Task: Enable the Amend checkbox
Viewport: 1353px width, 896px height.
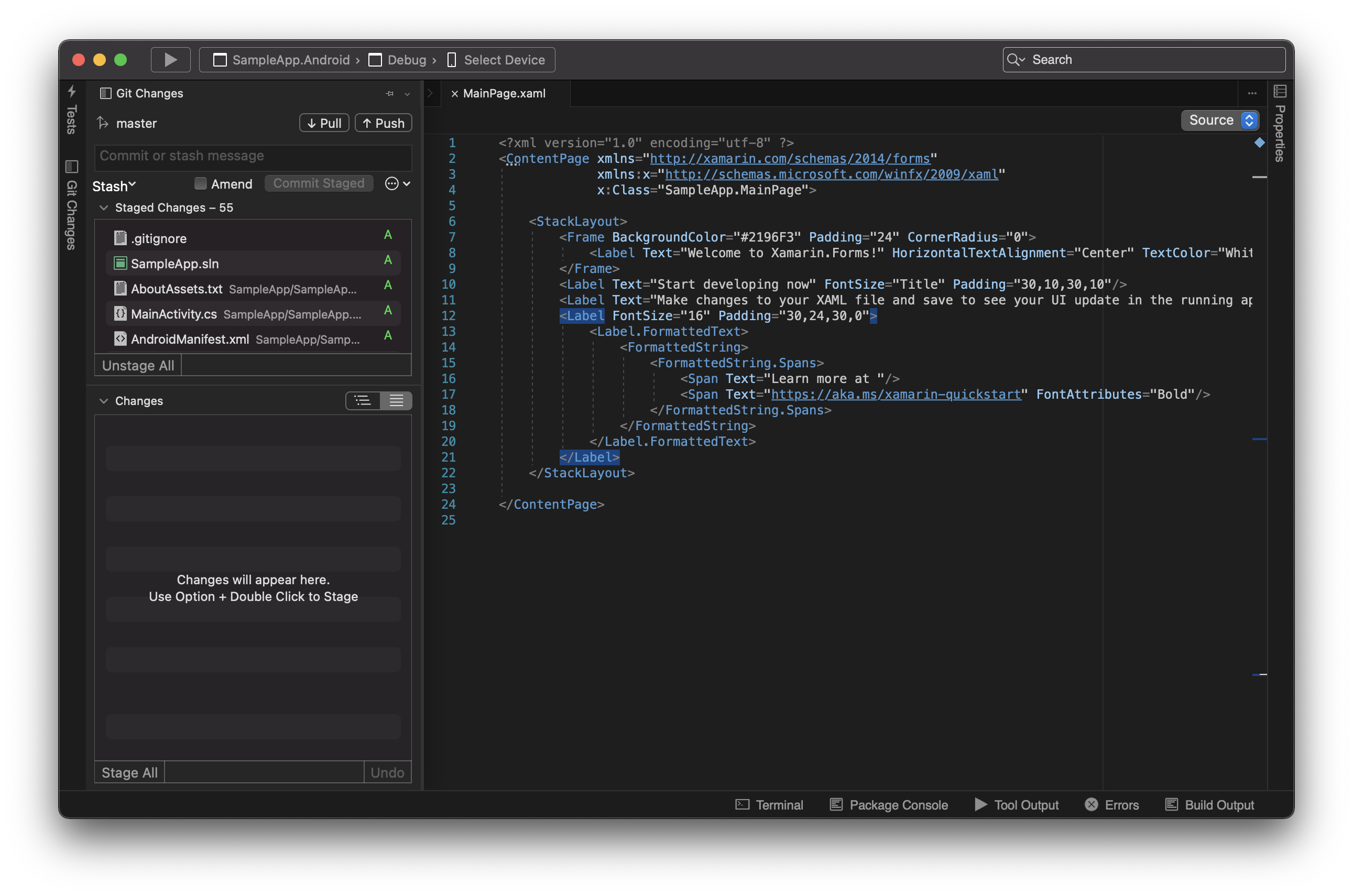Action: click(x=201, y=183)
